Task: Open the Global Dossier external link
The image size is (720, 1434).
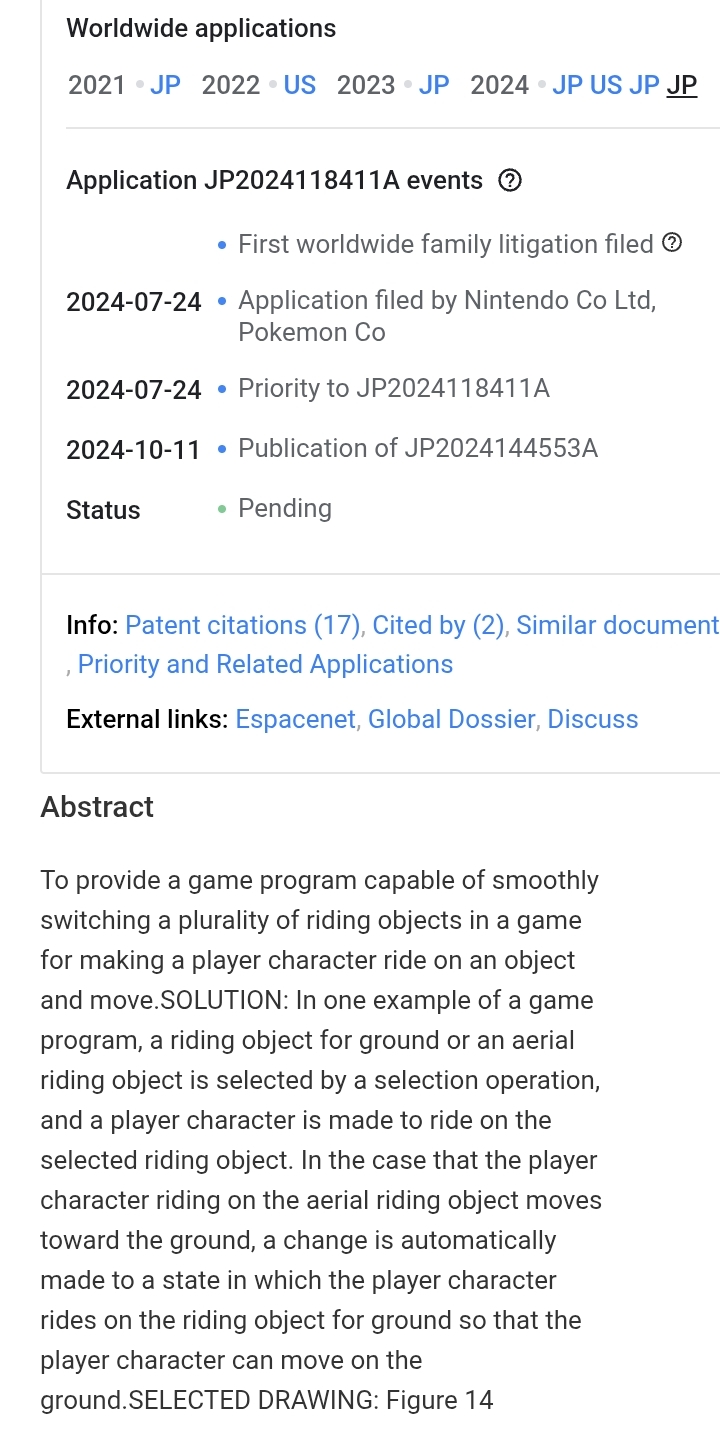Action: tap(451, 720)
